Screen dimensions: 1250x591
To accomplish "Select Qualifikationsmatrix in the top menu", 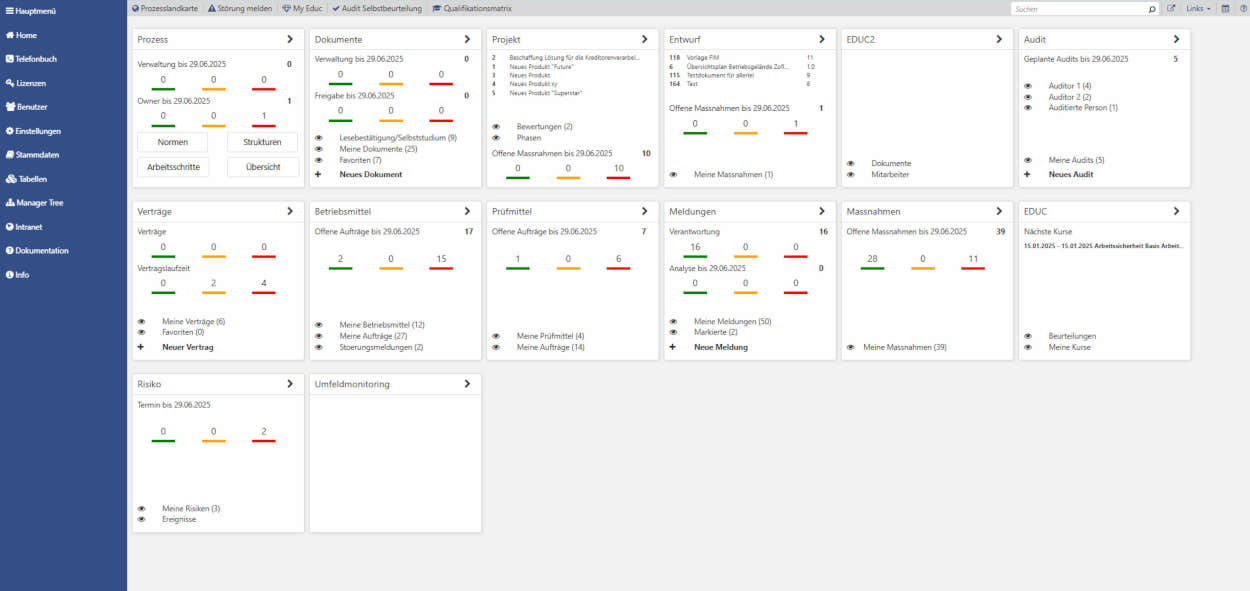I will tap(470, 8).
